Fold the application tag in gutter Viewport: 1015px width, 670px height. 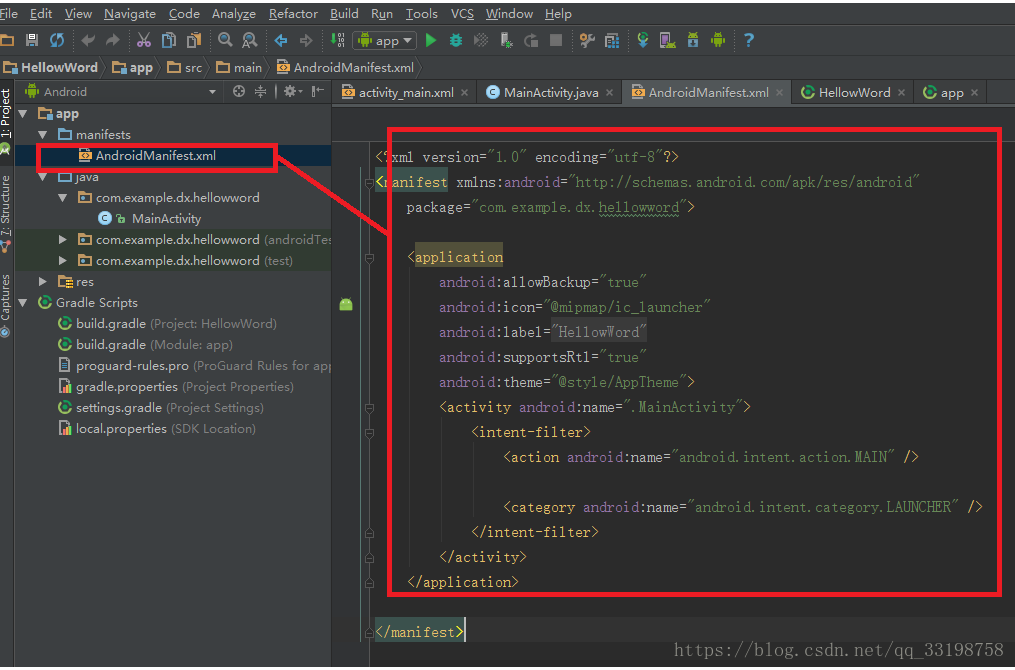(x=370, y=258)
